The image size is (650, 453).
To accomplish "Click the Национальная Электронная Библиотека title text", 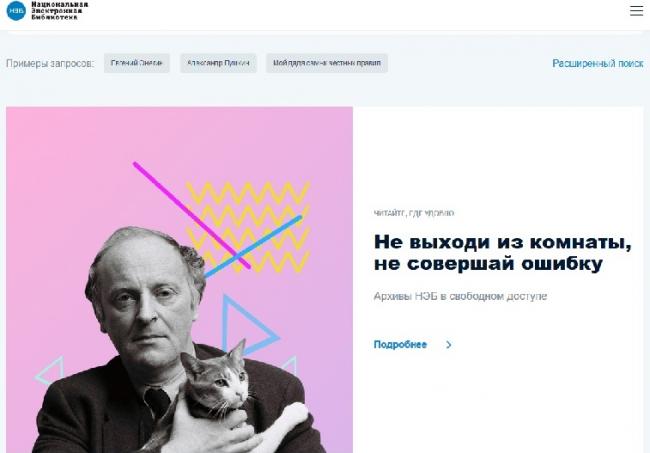I will [x=60, y=11].
